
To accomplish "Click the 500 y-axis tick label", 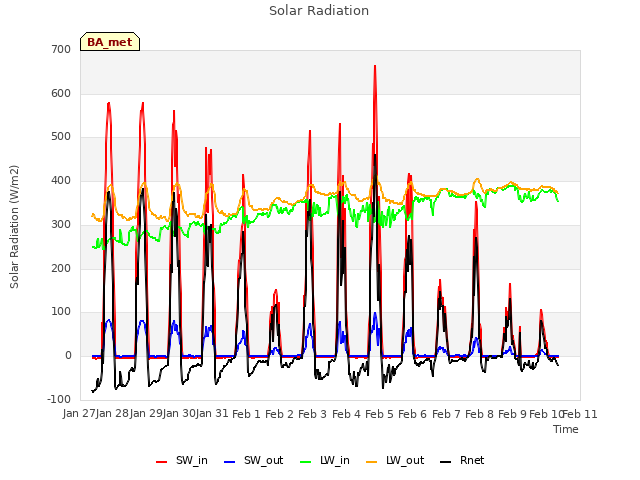I will pyautogui.click(x=61, y=137).
